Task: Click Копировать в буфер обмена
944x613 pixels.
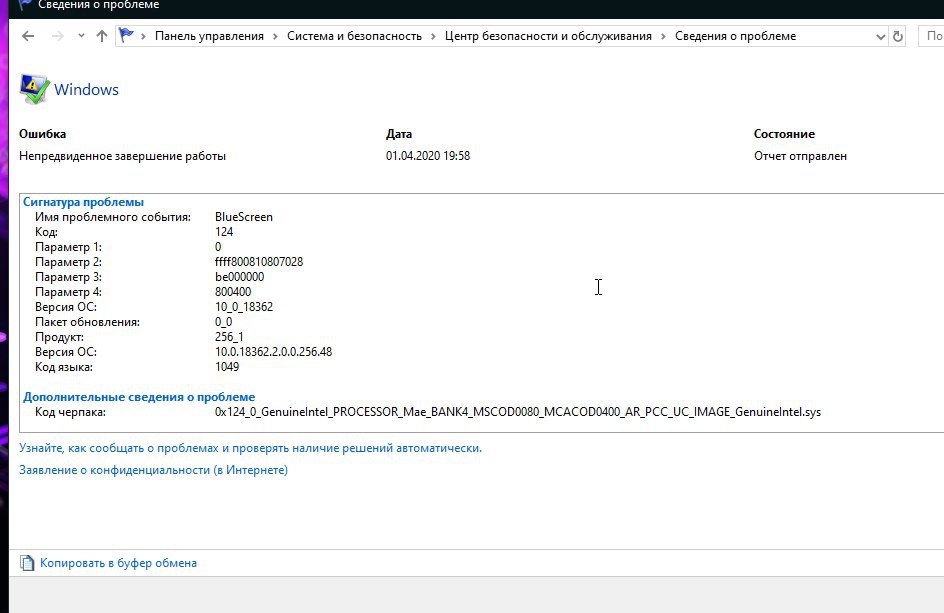Action: click(118, 563)
